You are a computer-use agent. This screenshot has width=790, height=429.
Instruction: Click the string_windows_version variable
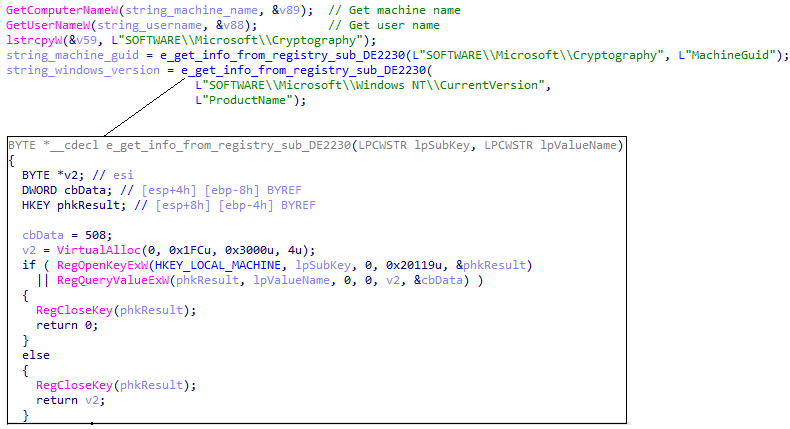point(83,70)
